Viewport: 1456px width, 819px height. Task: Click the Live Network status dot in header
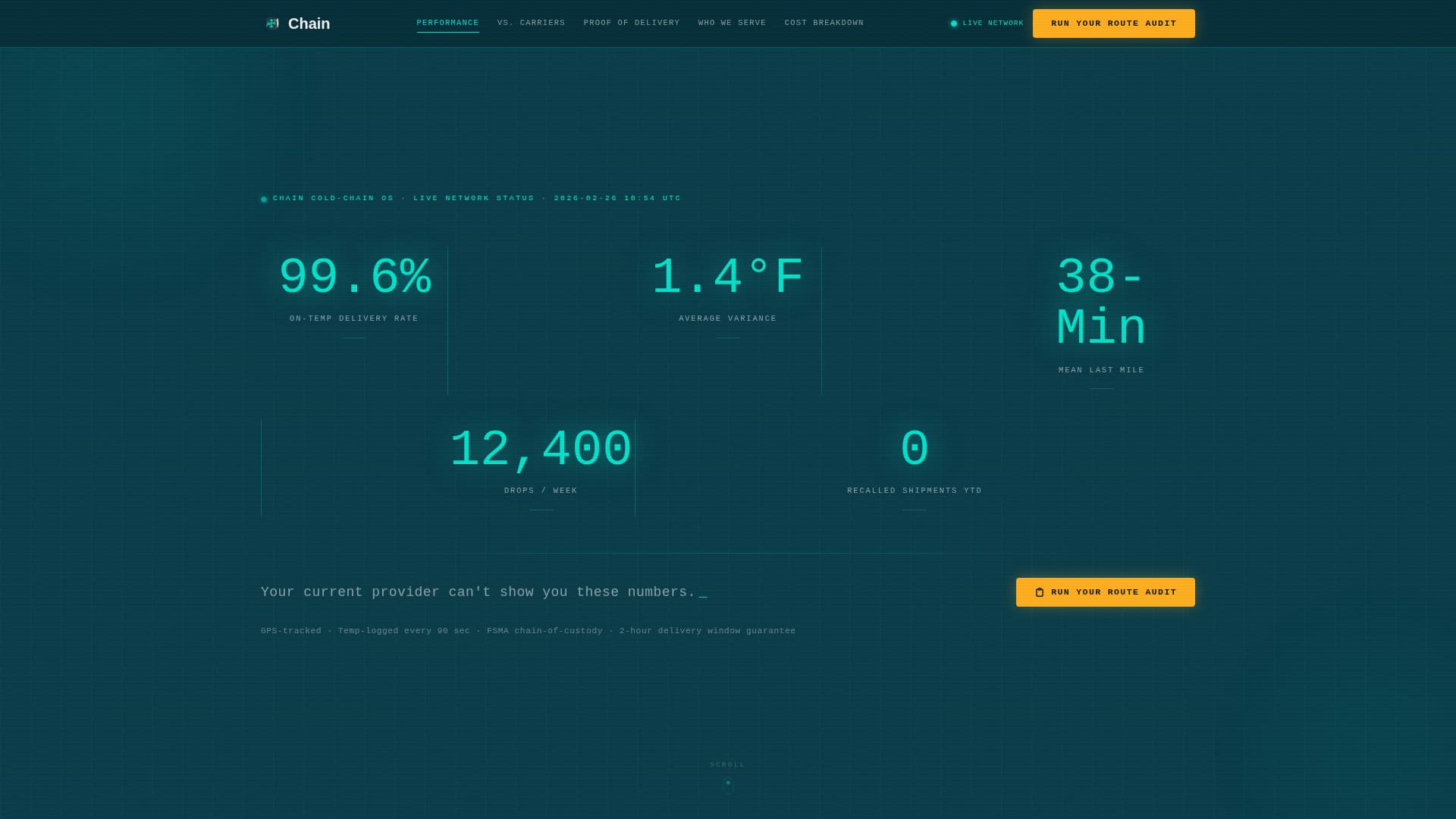coord(953,23)
